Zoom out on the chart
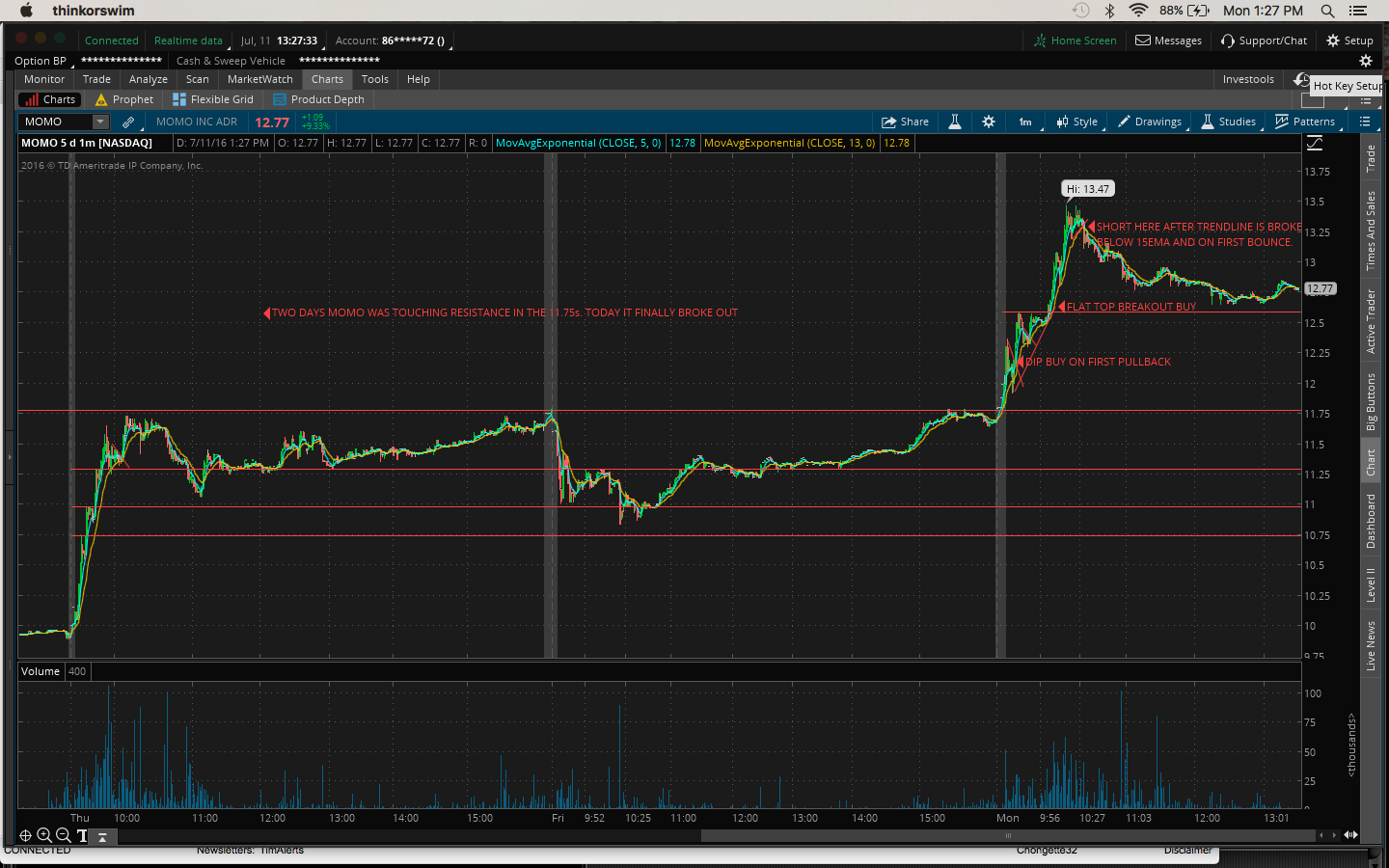 coord(63,836)
